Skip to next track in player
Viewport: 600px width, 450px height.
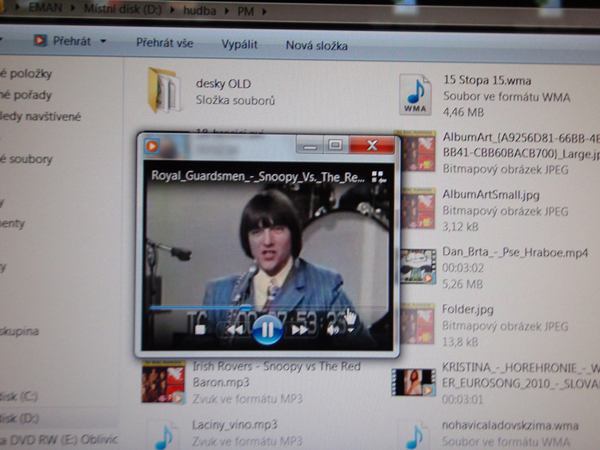tap(300, 329)
